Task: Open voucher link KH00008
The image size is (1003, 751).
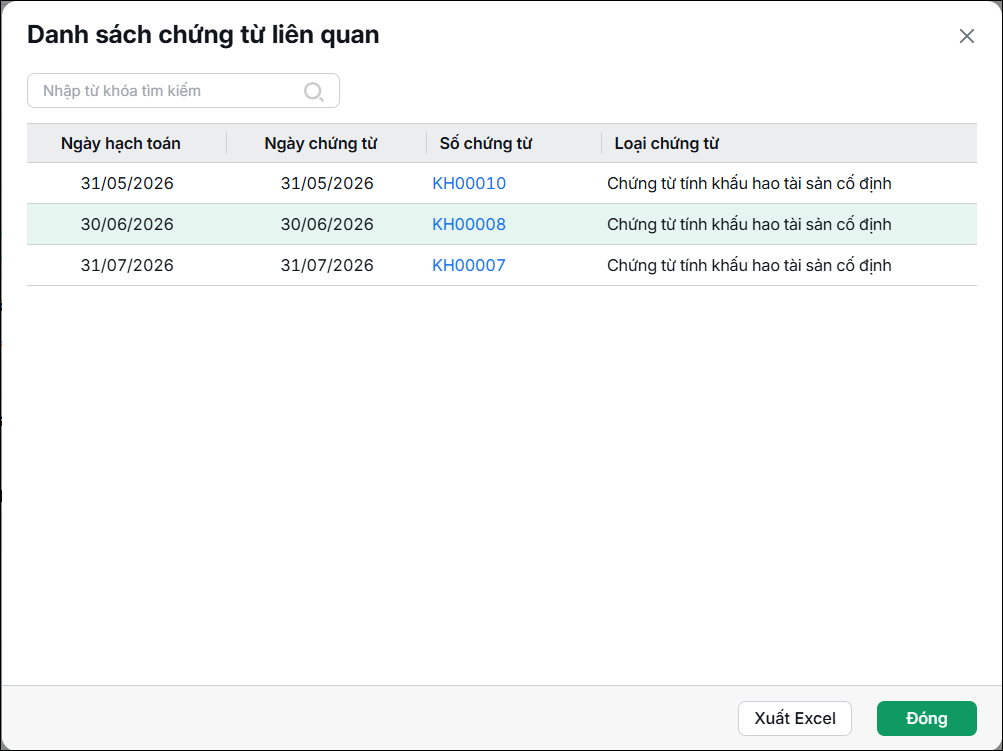Action: point(469,225)
